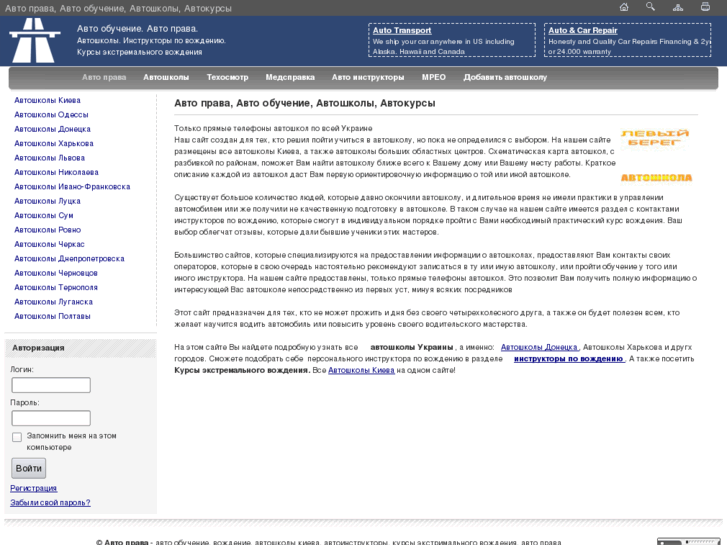Open Автошколы Днепропетровска in the sidebar
This screenshot has height=545, width=727.
(x=70, y=258)
